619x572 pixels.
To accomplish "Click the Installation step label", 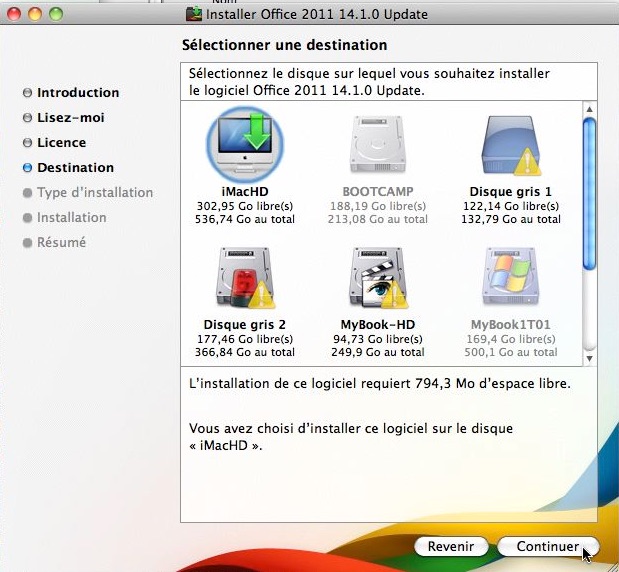I will [71, 218].
